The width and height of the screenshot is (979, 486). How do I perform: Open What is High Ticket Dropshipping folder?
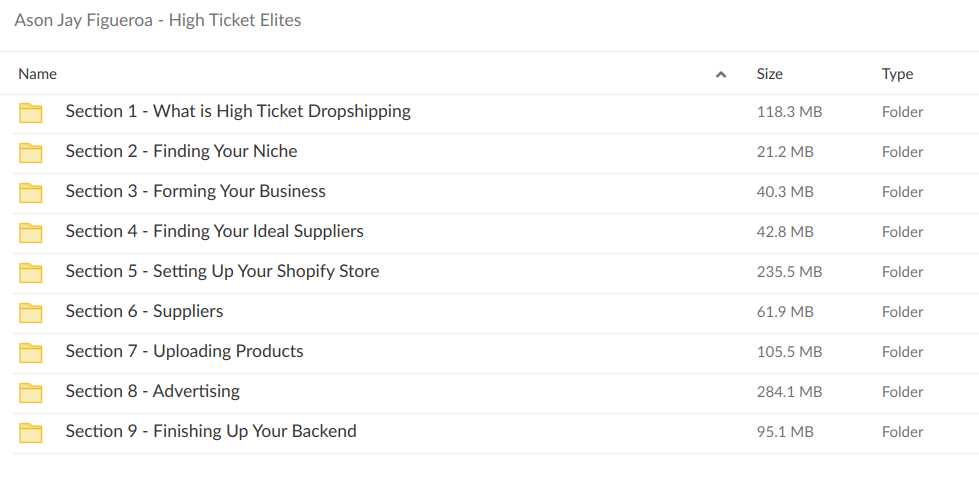tap(238, 111)
